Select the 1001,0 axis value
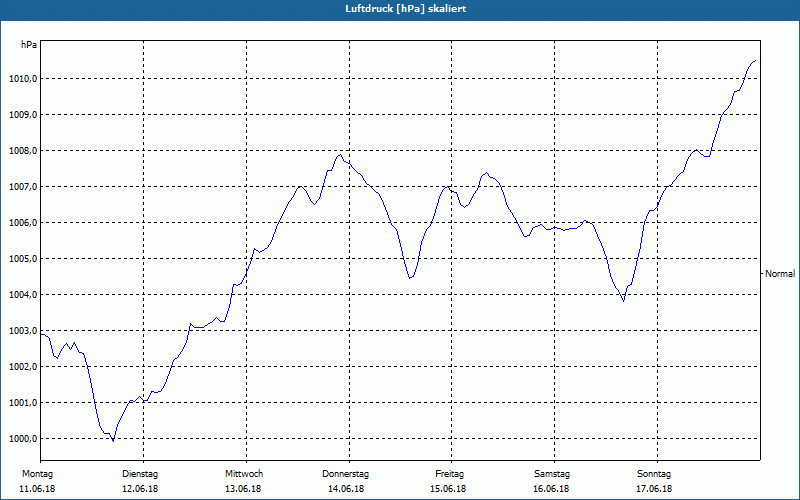Screen dimensions: 800x500 (x=23, y=403)
